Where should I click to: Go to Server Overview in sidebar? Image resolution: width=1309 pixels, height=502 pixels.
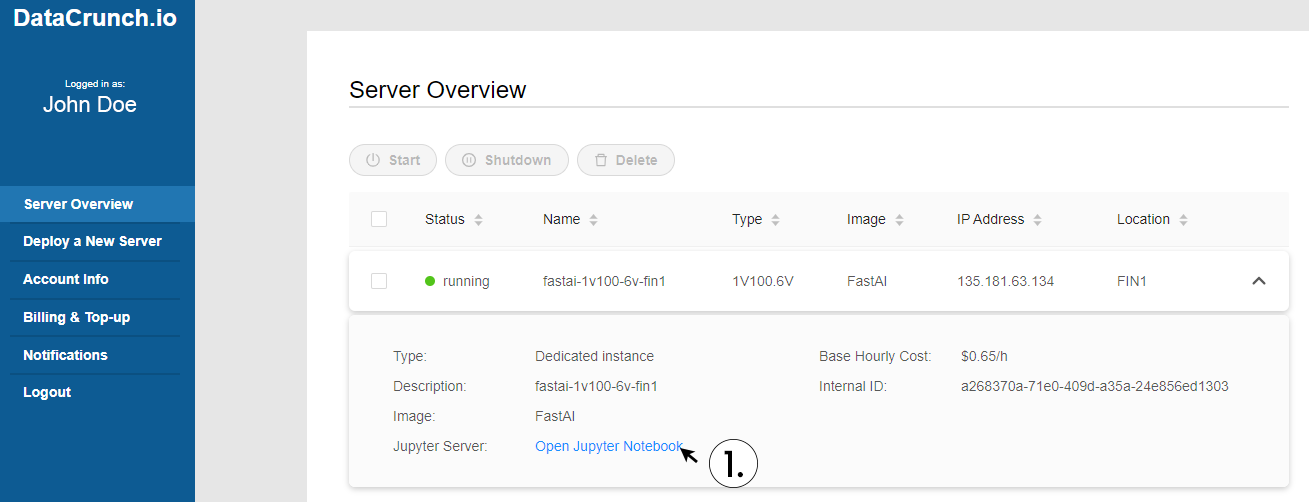tap(78, 204)
